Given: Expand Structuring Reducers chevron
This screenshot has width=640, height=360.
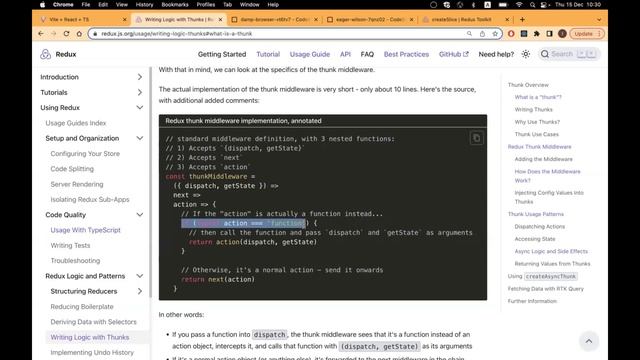Looking at the screenshot, I should [140, 291].
